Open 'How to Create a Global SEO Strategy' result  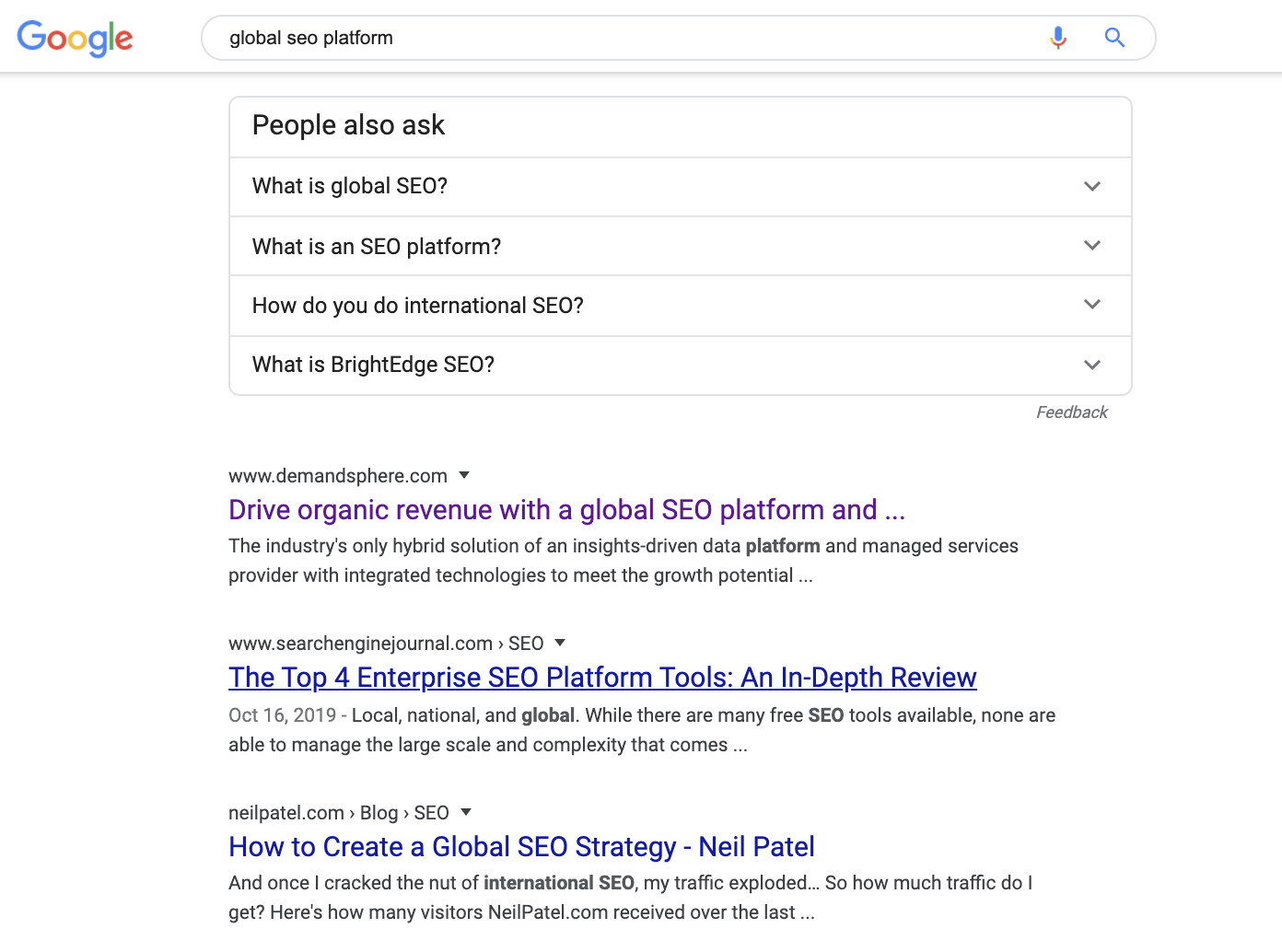pyautogui.click(x=521, y=847)
